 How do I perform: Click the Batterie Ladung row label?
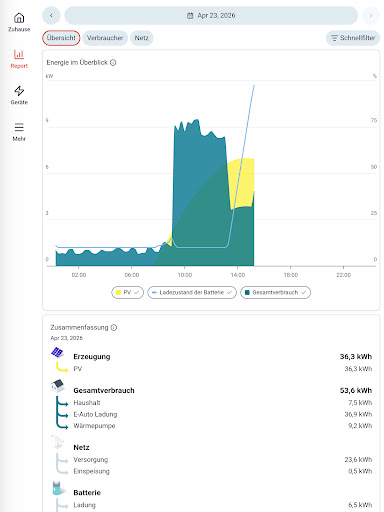(x=84, y=505)
